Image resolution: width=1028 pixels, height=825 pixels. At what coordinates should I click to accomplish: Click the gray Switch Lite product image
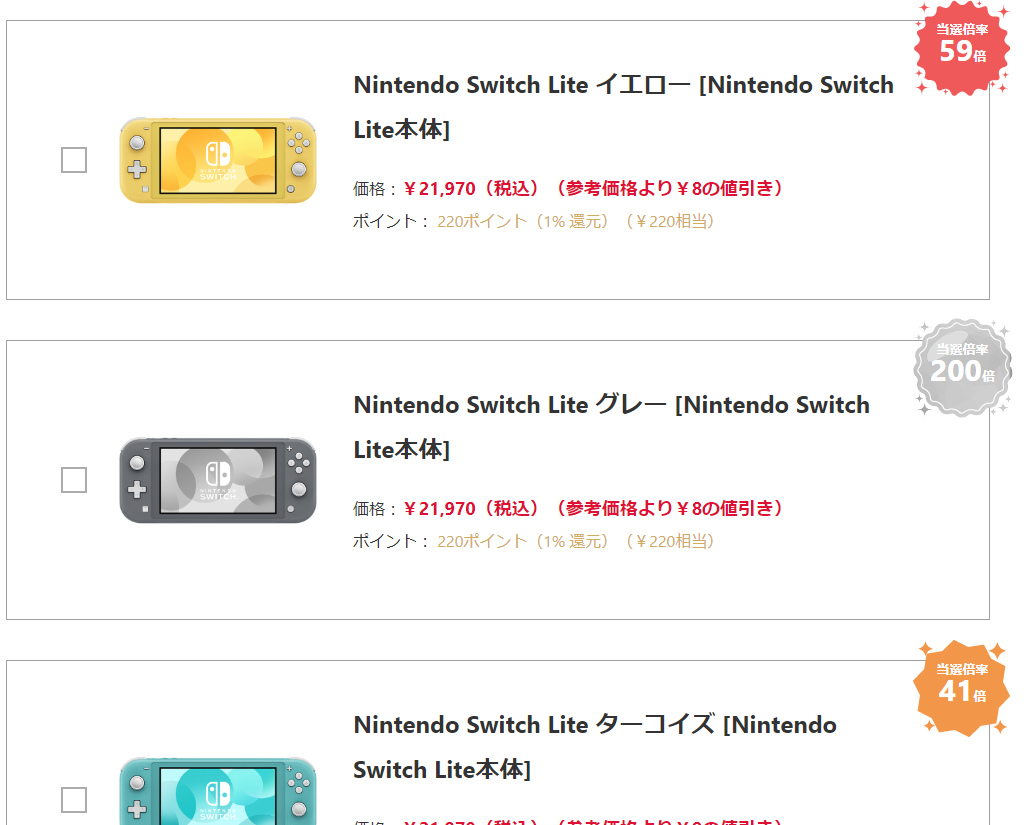[218, 480]
